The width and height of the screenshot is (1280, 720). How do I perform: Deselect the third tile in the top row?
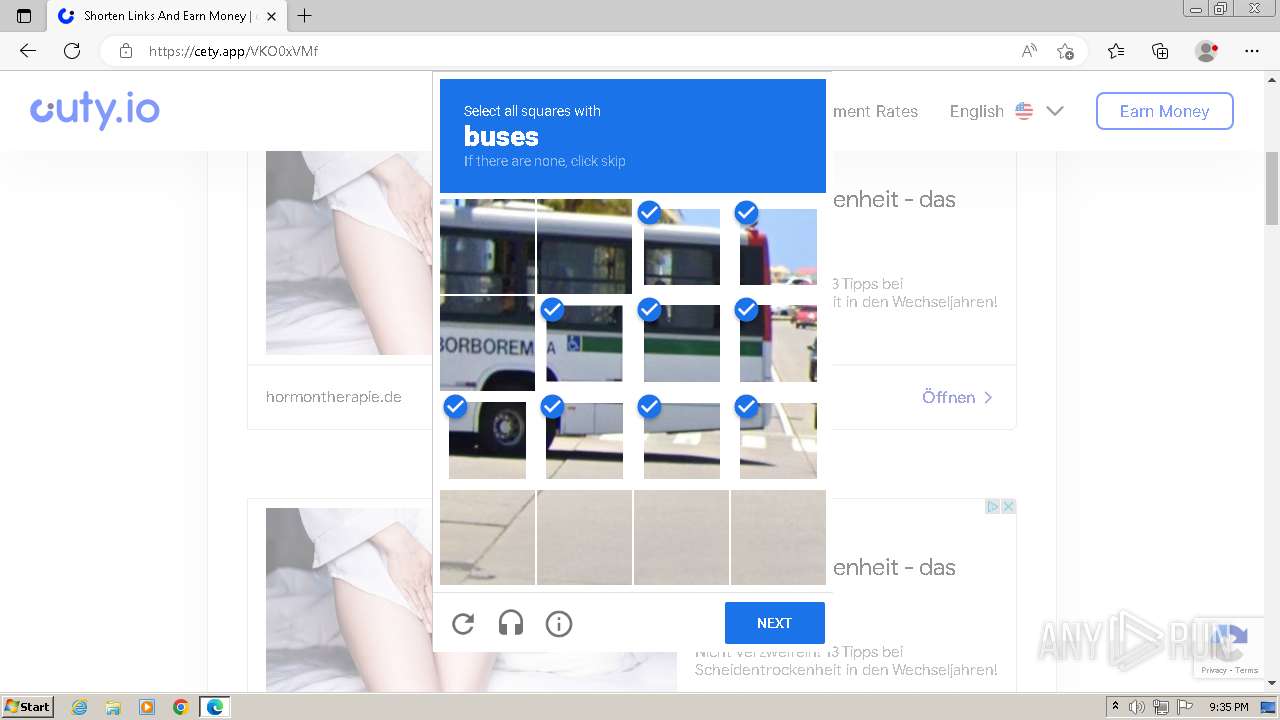point(681,246)
